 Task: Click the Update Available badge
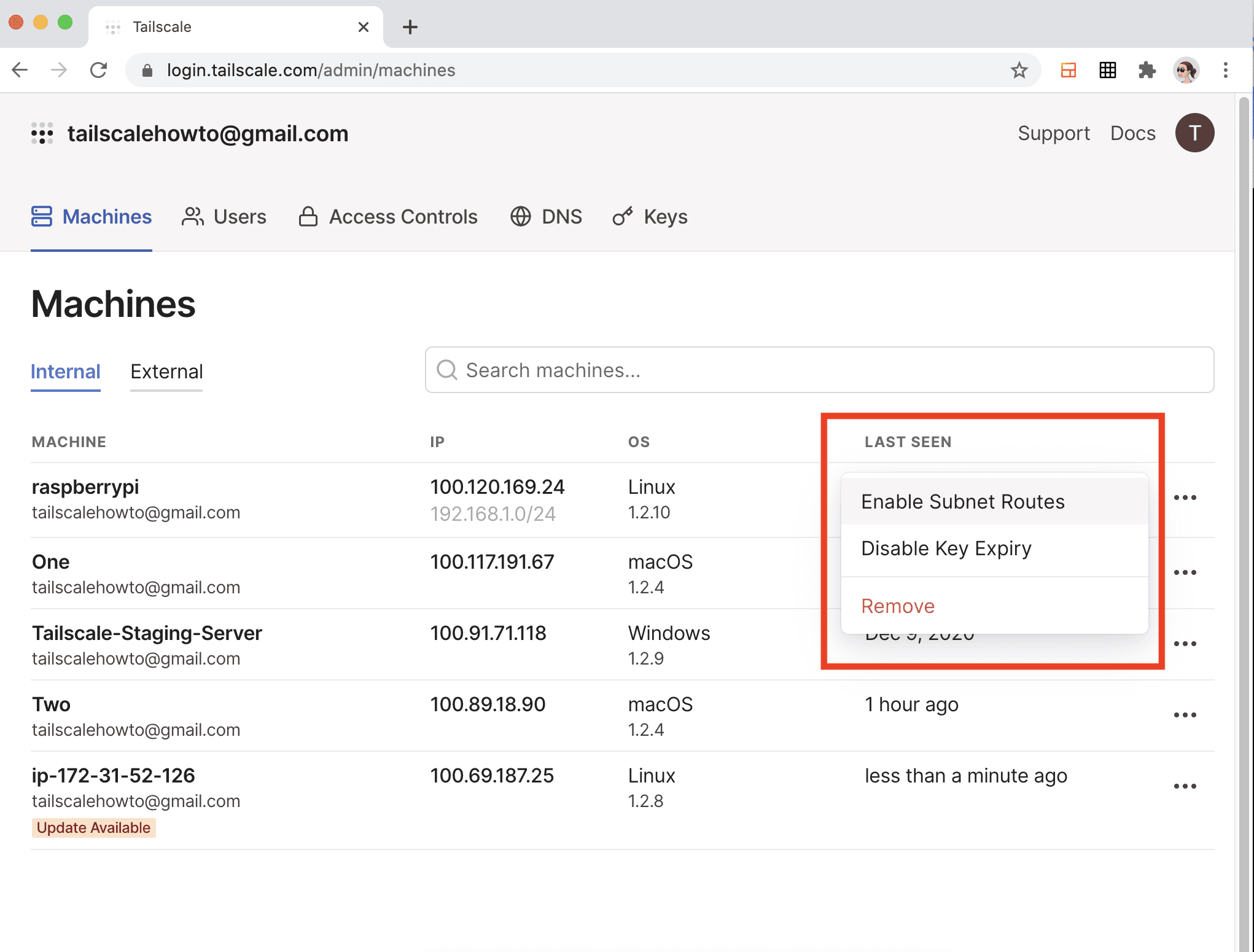click(93, 828)
